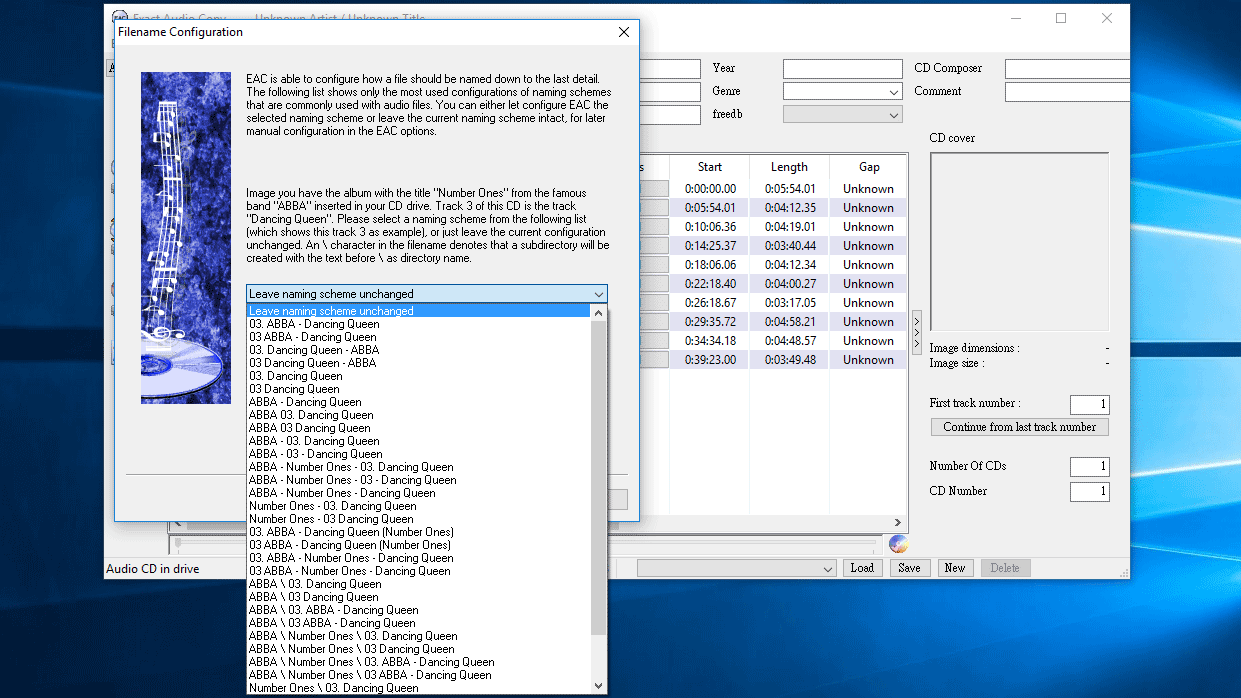Viewport: 1241px width, 698px height.
Task: Focus the CD Composer input field
Action: coord(1067,69)
